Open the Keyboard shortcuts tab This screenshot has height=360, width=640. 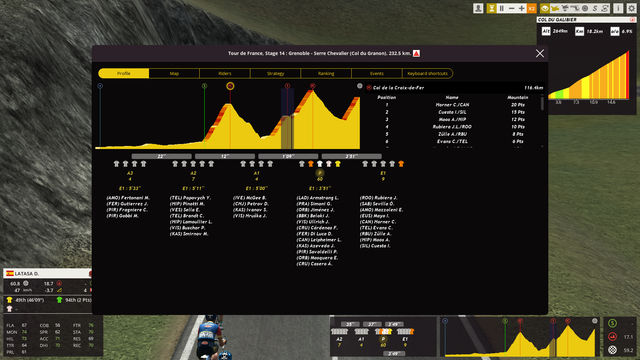427,73
